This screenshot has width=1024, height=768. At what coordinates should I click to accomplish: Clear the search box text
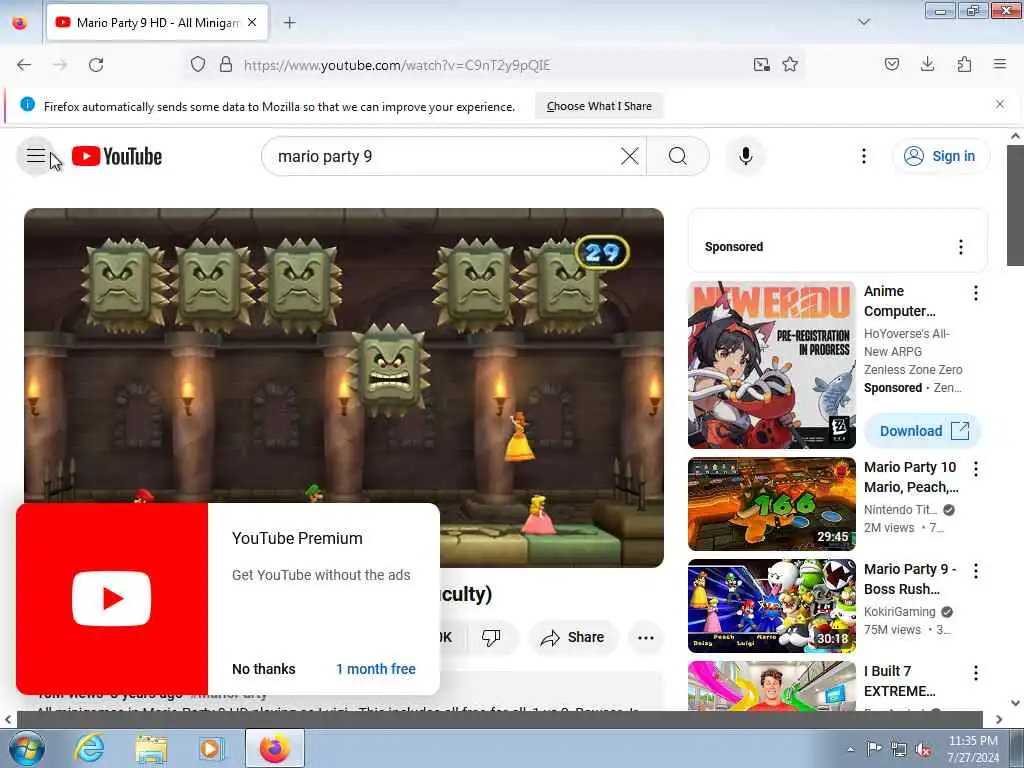[630, 156]
